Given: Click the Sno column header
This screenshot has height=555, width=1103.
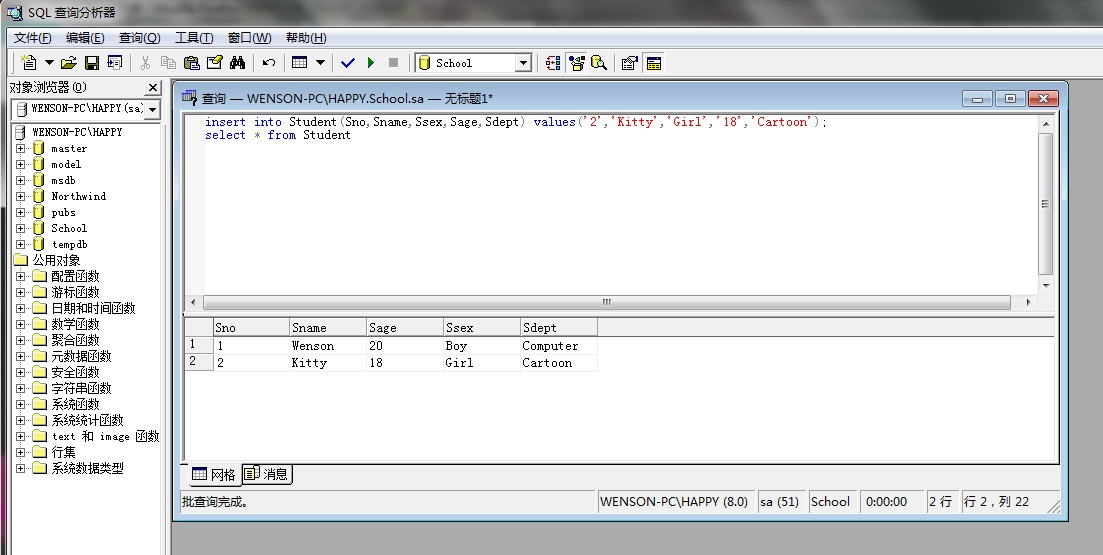Looking at the screenshot, I should point(251,327).
